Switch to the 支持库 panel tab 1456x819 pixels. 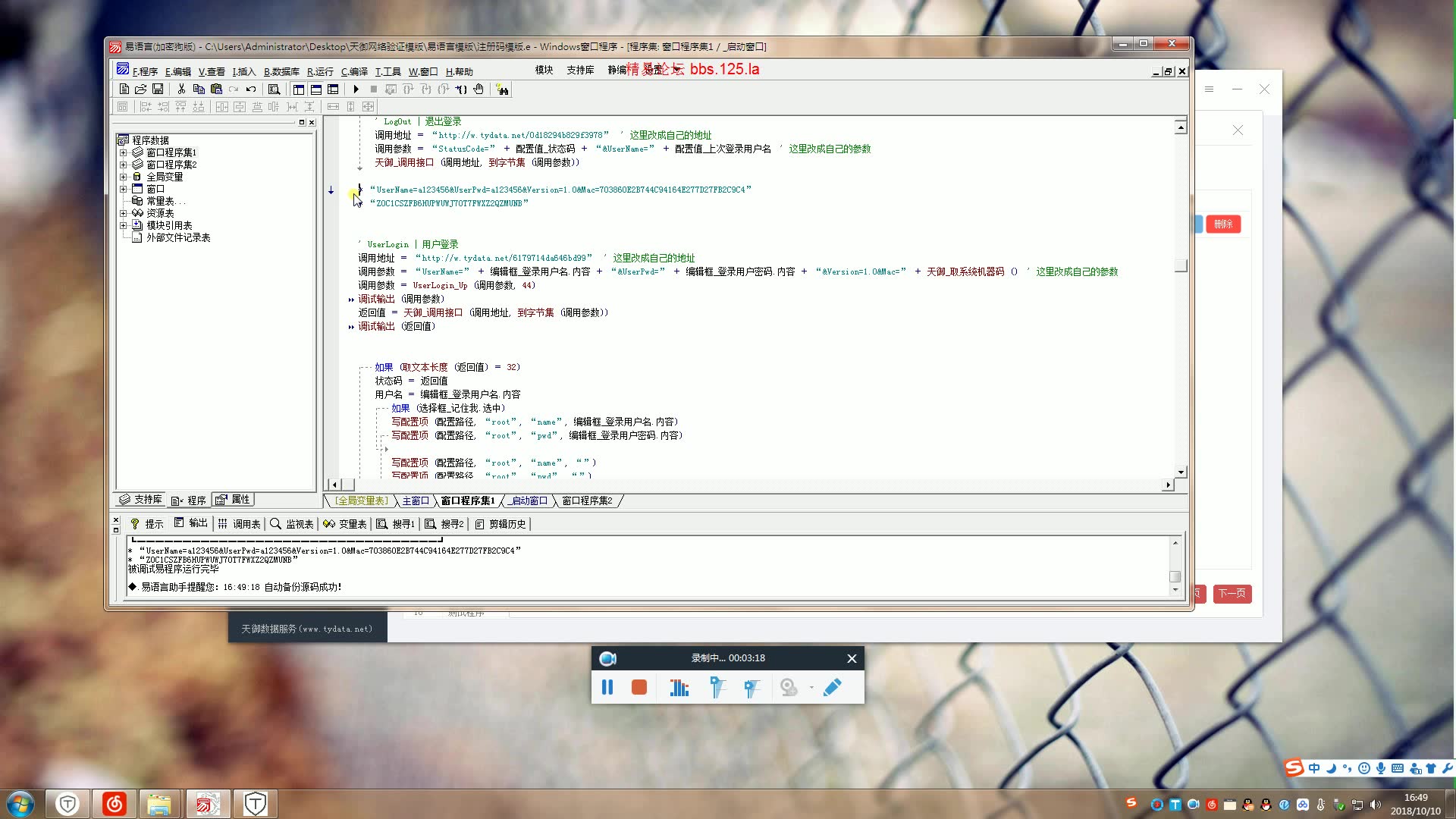pos(141,500)
